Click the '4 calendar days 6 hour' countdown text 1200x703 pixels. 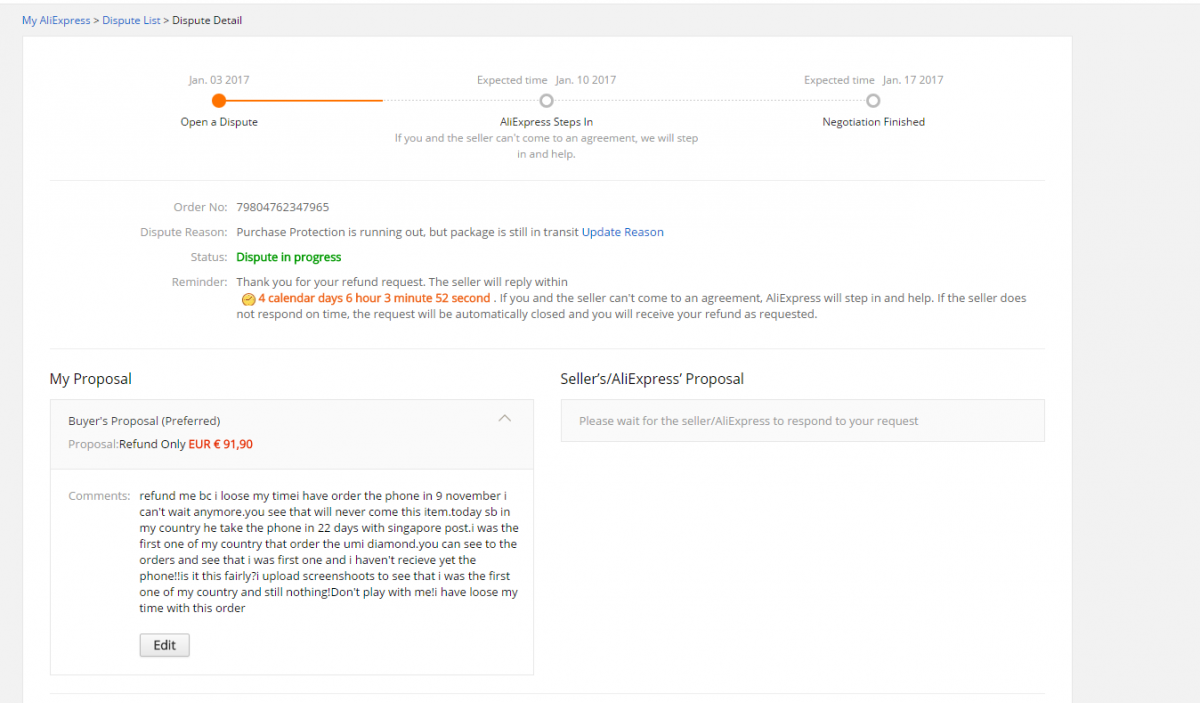[374, 298]
